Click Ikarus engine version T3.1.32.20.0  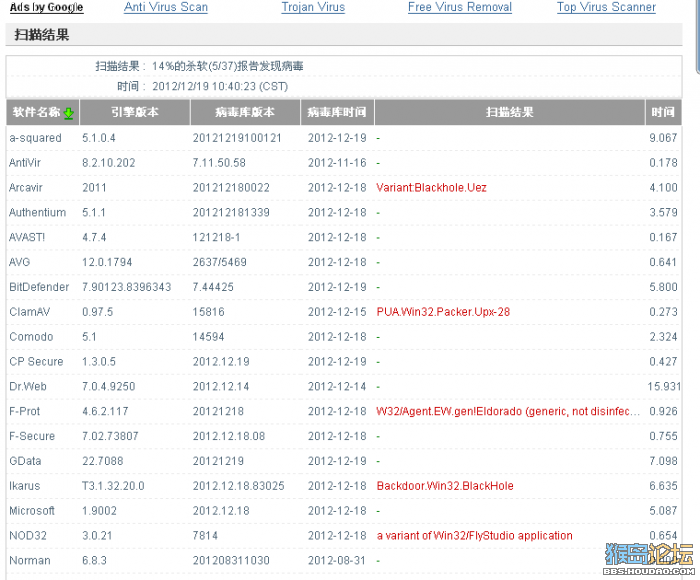[x=113, y=486]
